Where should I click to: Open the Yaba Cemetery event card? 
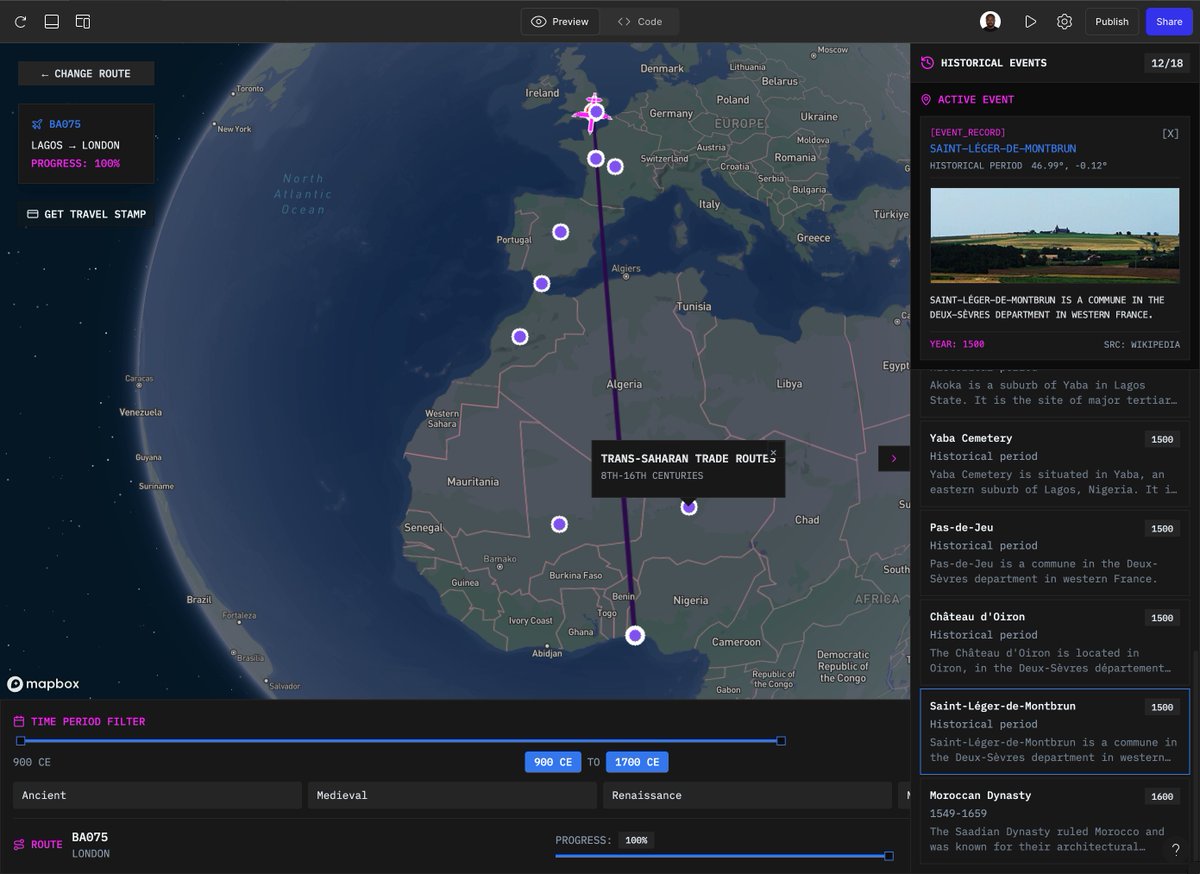(x=1055, y=463)
